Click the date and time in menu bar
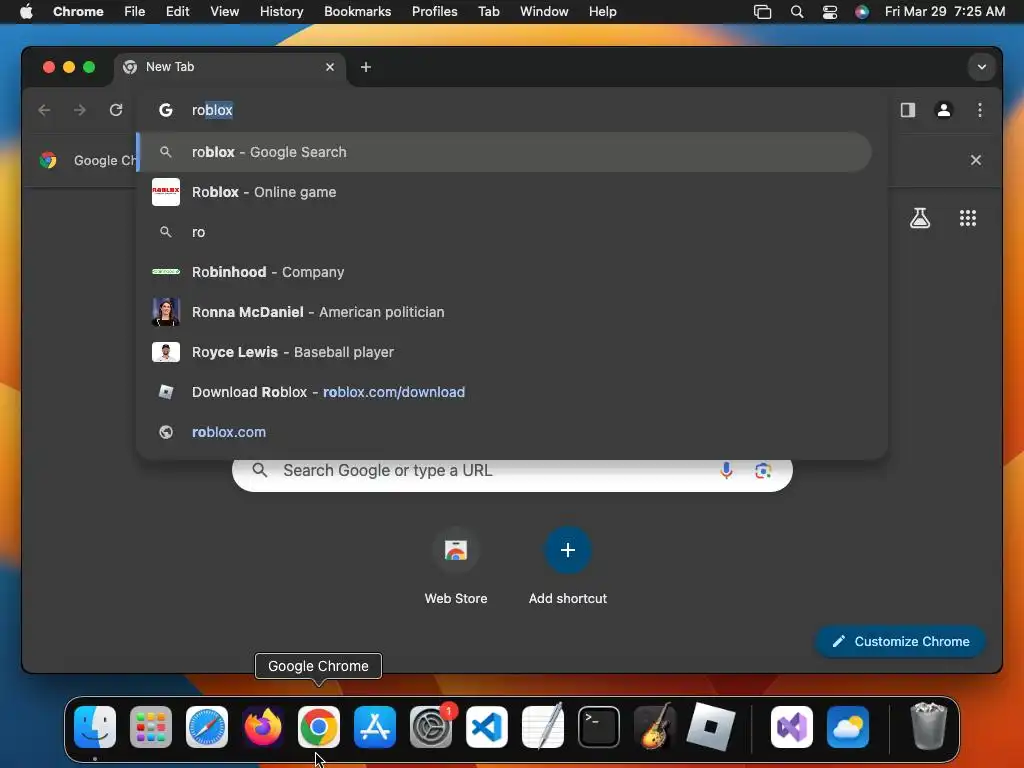Image resolution: width=1024 pixels, height=768 pixels. tap(944, 12)
